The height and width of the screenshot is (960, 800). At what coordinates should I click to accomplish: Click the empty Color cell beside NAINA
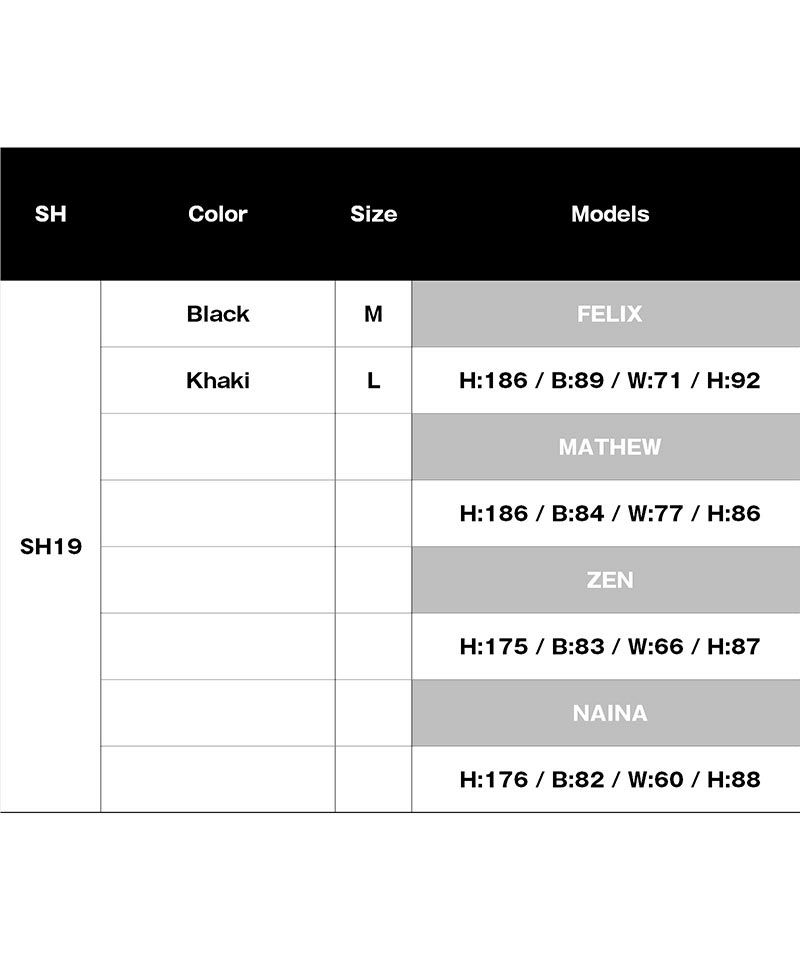point(217,713)
